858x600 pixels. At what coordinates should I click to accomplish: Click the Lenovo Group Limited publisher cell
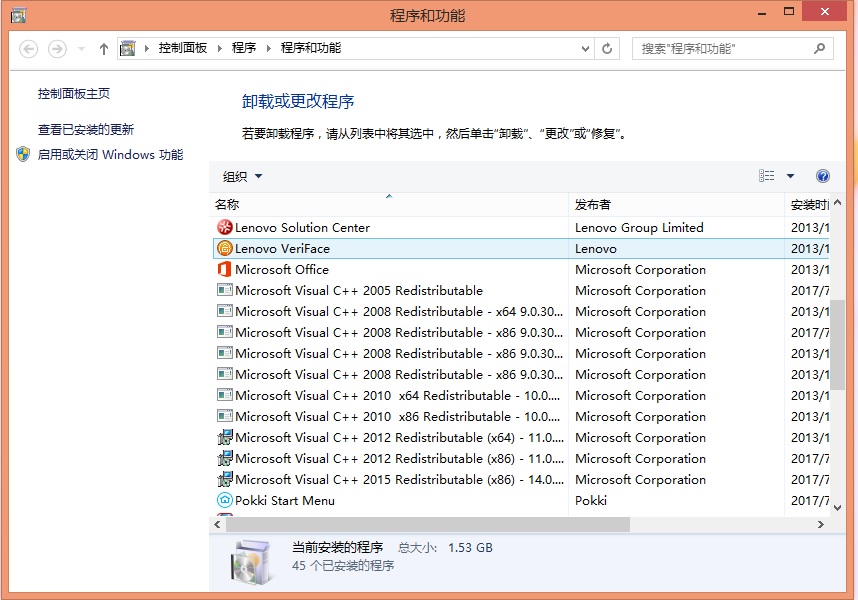pyautogui.click(x=639, y=228)
